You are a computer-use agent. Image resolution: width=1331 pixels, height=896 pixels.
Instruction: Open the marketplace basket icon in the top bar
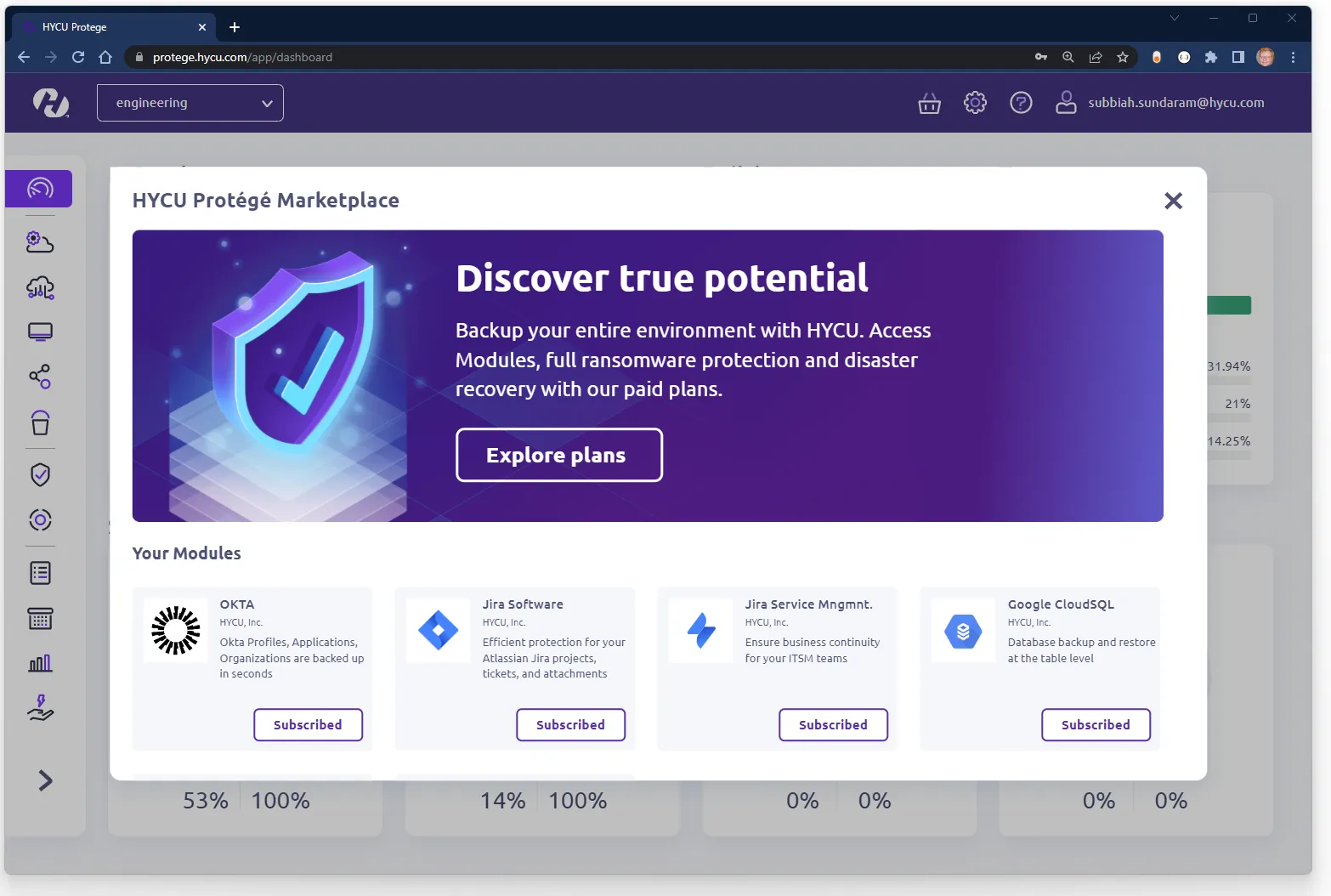tap(929, 103)
